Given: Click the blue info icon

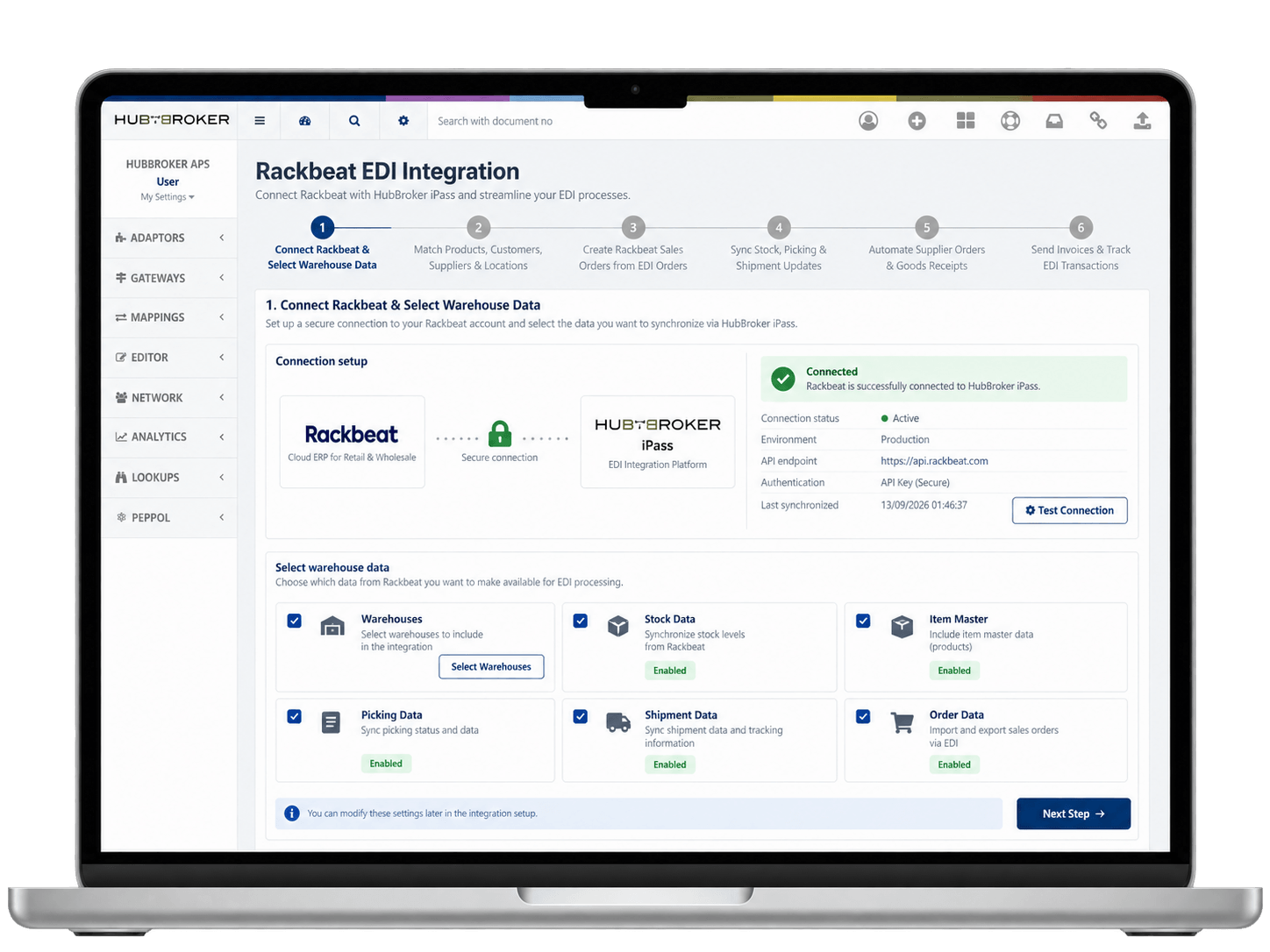Looking at the screenshot, I should coord(292,813).
